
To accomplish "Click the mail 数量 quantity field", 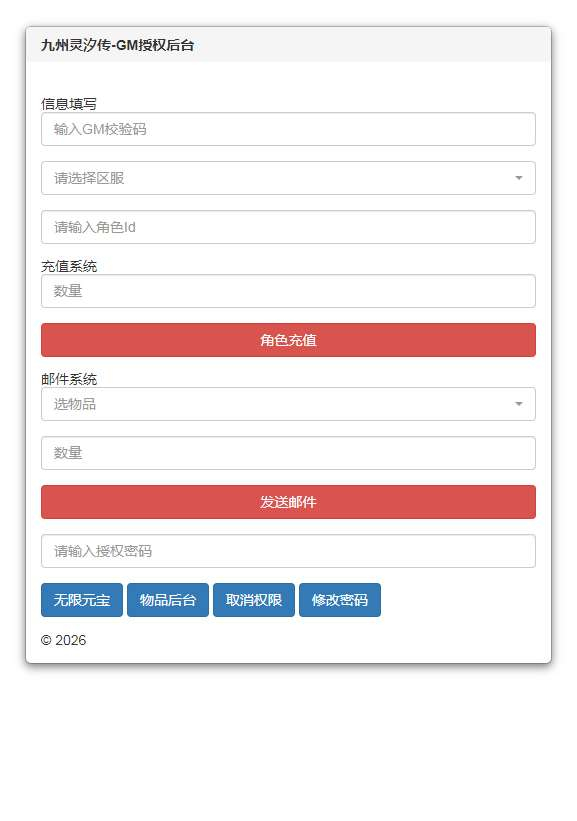I will click(288, 453).
